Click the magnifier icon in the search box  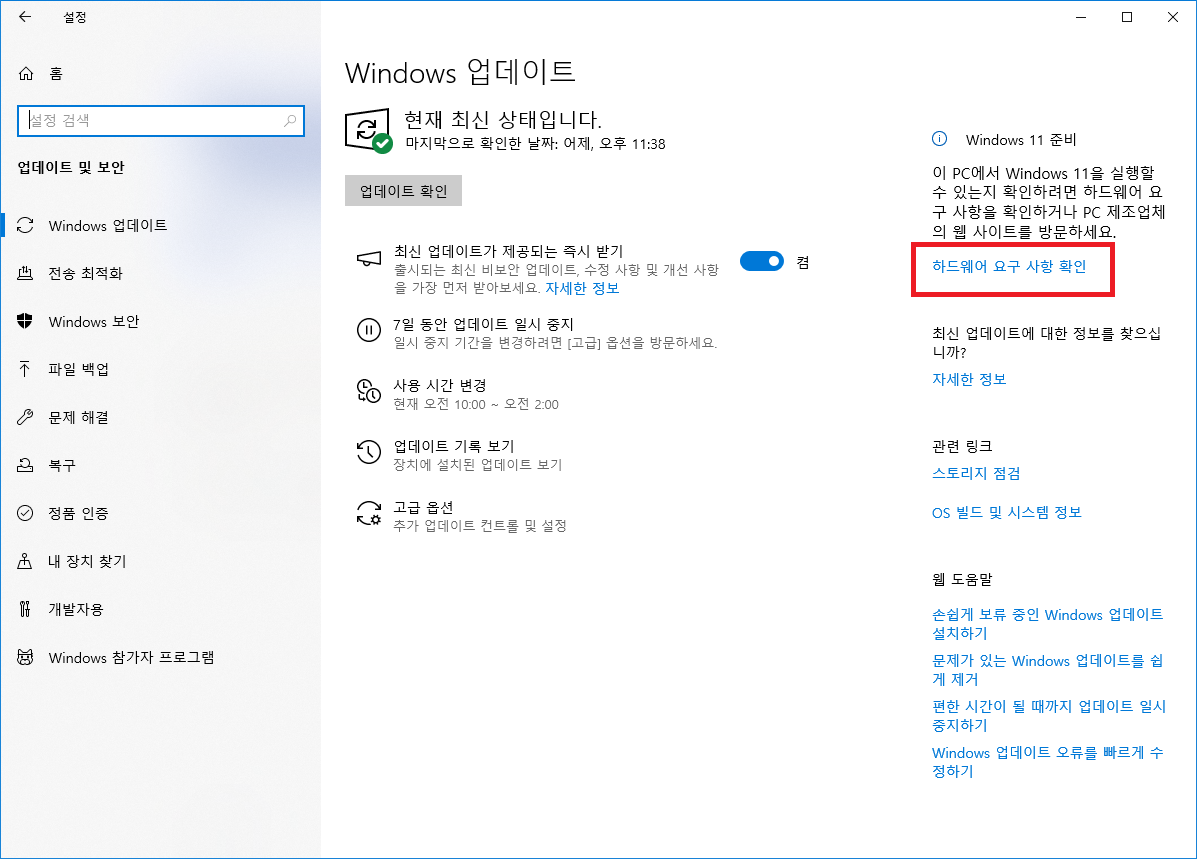pyautogui.click(x=290, y=121)
